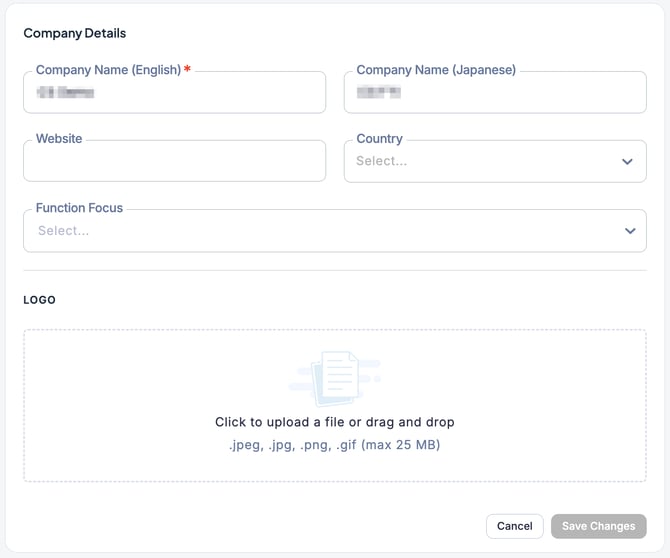Click into the empty Website field
The image size is (670, 558).
174,161
